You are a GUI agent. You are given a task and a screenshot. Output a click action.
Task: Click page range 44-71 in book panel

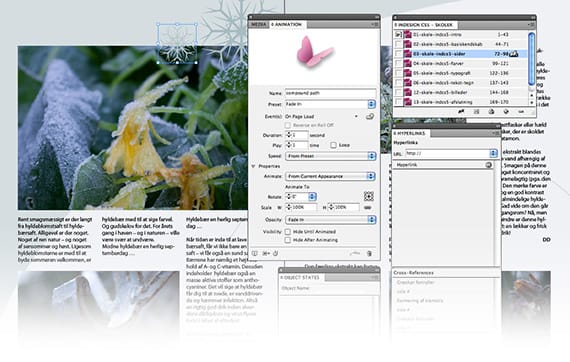(x=502, y=44)
